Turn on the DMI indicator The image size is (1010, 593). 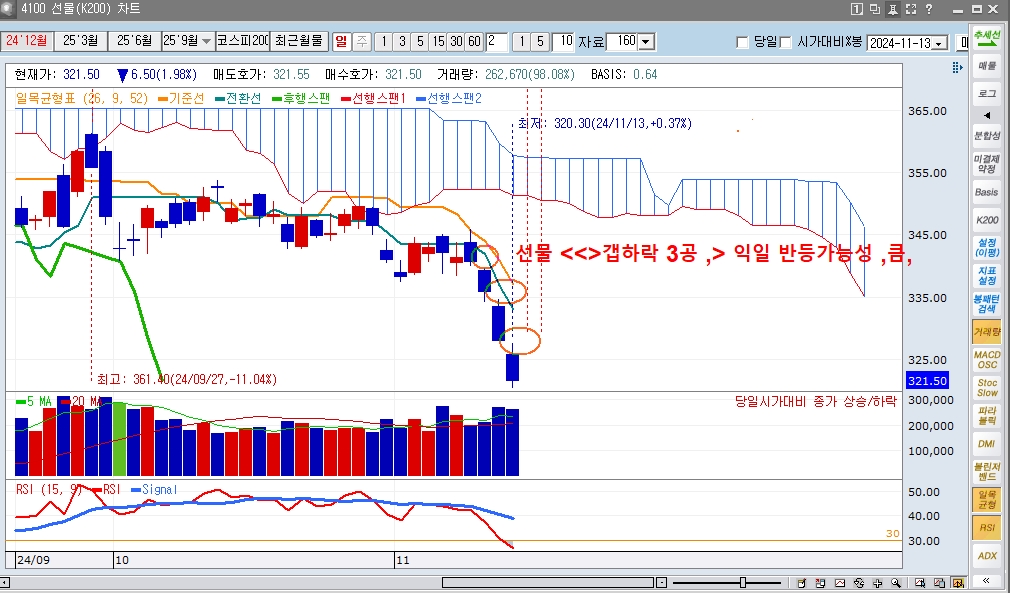pos(987,443)
